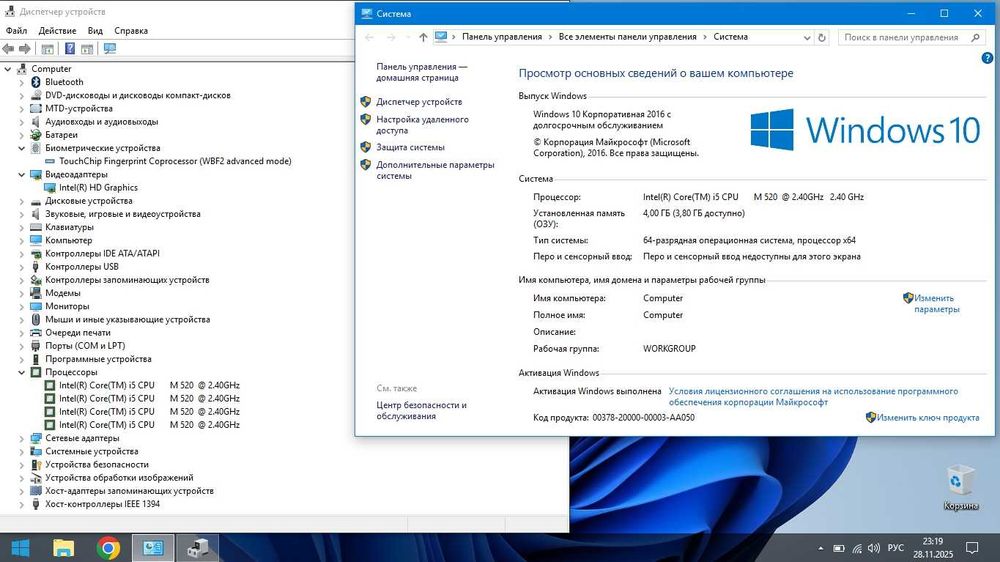The width and height of the screenshot is (1000, 562).
Task: Click Изменить ключ продукта link
Action: pos(928,418)
